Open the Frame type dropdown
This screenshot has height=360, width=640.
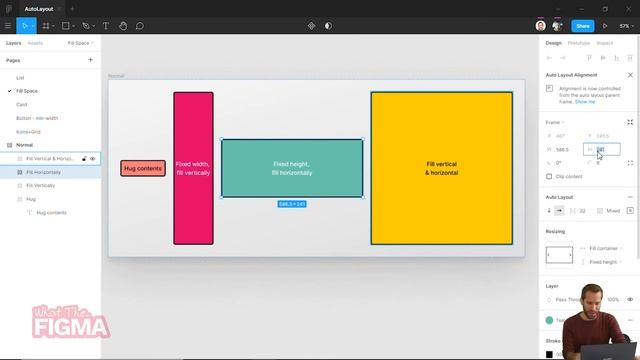pyautogui.click(x=555, y=122)
